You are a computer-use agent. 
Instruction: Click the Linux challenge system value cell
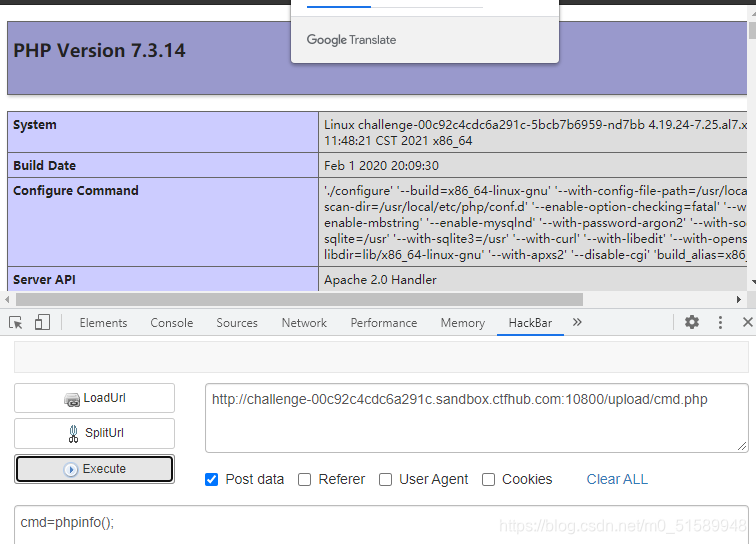coord(533,132)
